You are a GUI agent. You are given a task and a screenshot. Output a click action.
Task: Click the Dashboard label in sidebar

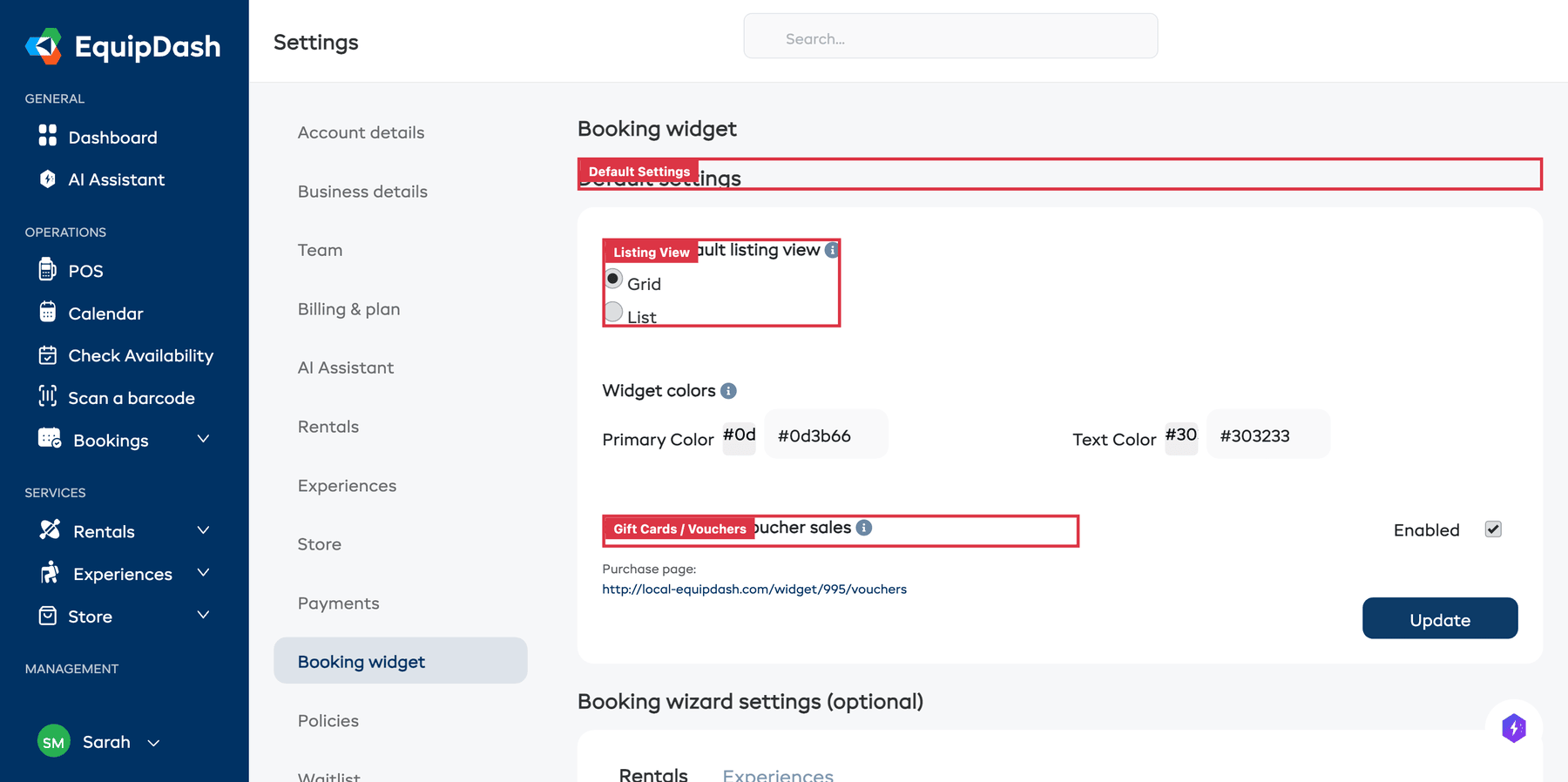[x=113, y=138]
